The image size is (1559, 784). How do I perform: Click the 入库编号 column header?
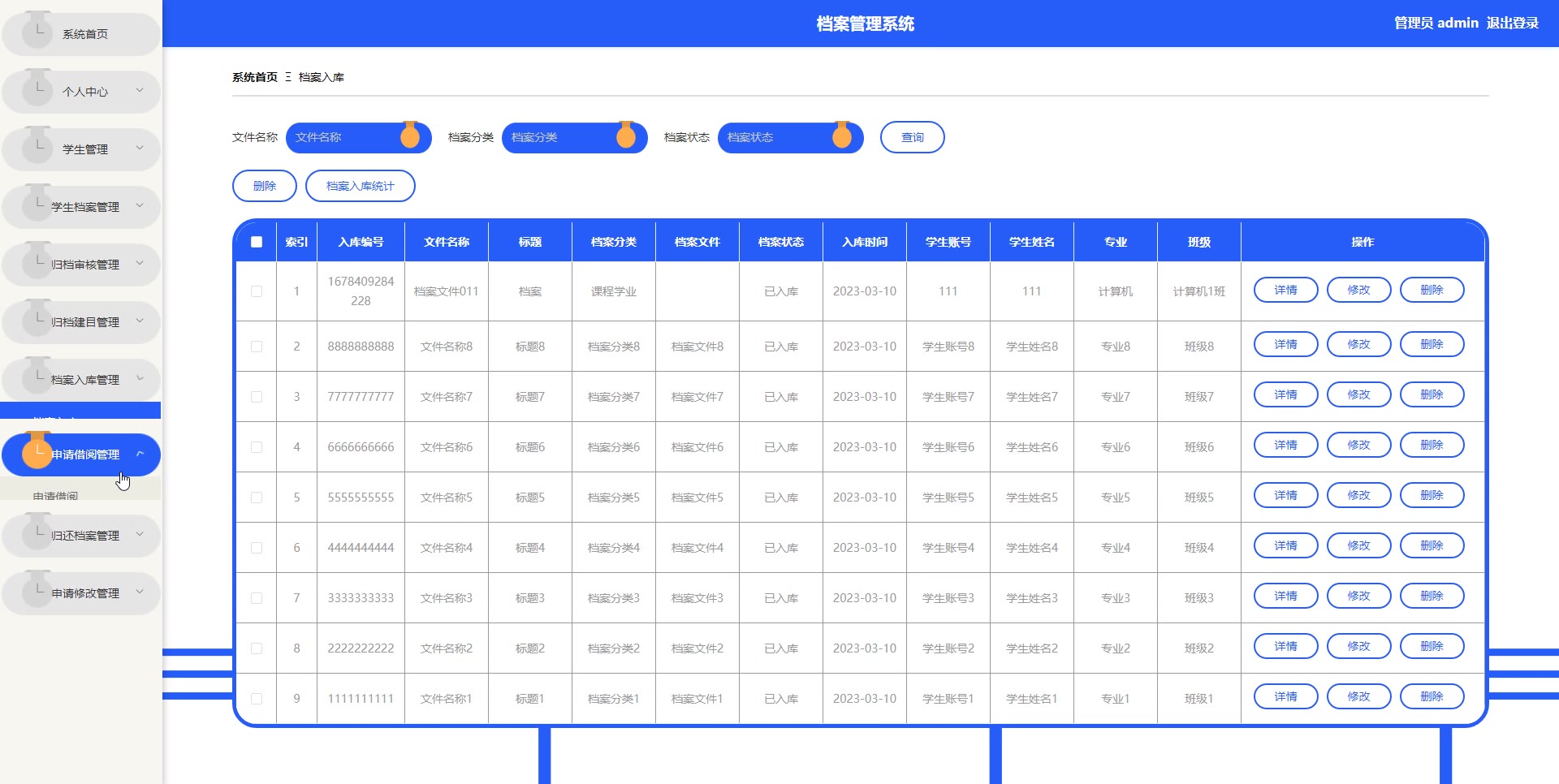pos(361,242)
